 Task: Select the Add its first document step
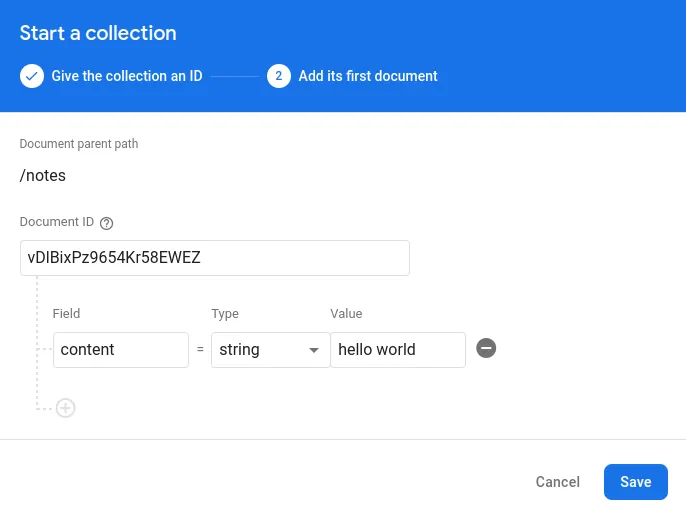(367, 76)
